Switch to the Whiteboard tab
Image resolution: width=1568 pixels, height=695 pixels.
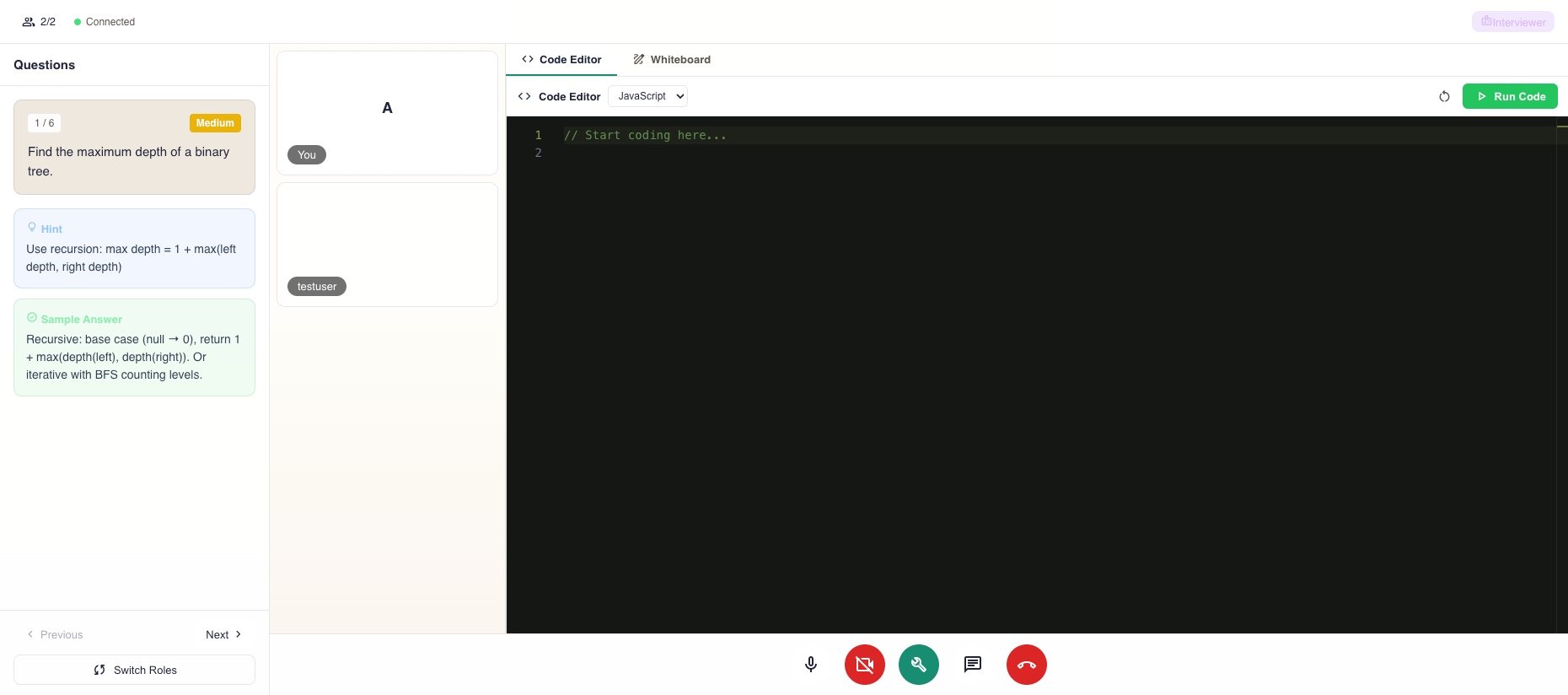(x=672, y=60)
